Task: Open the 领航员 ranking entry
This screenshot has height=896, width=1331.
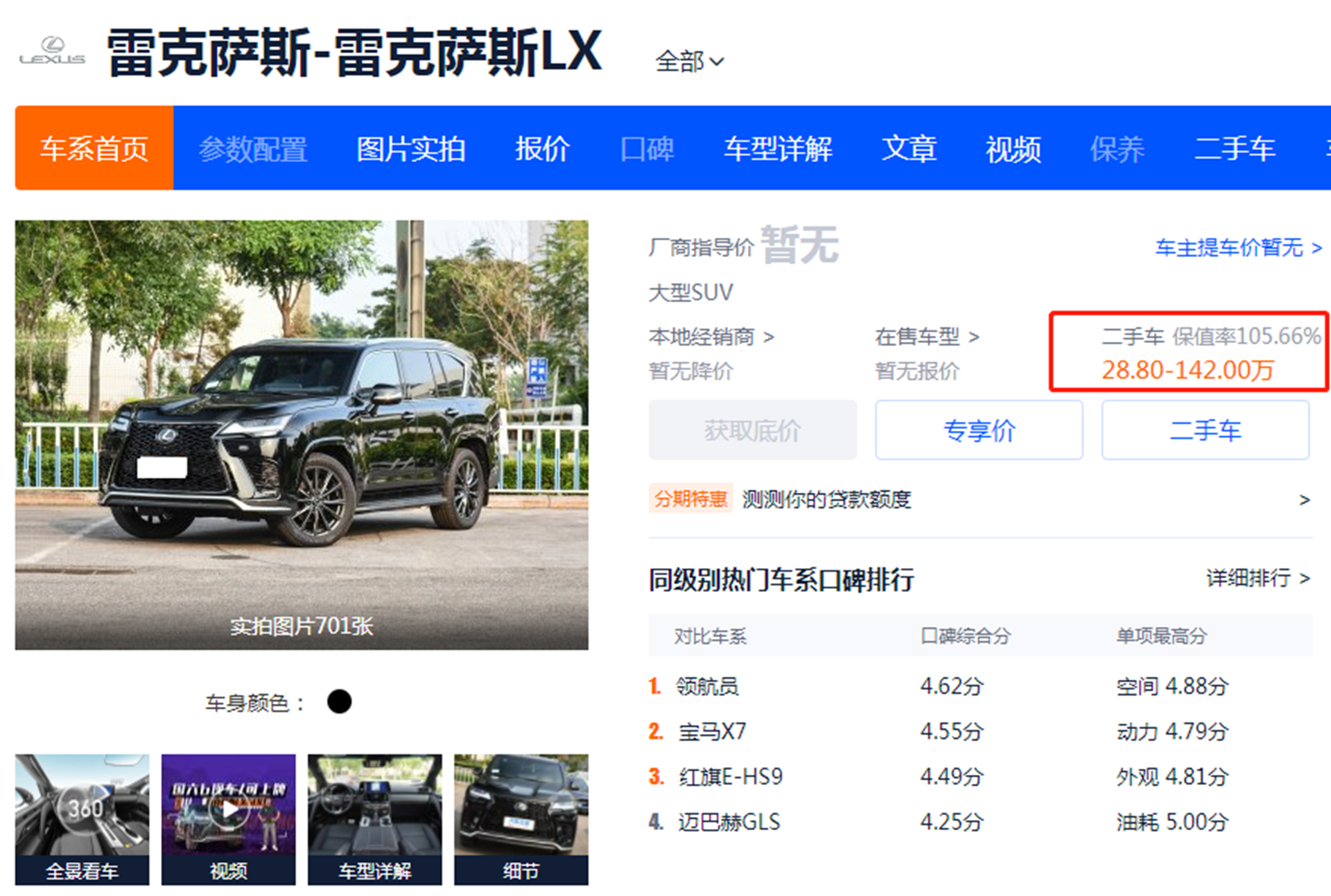Action: pyautogui.click(x=707, y=686)
